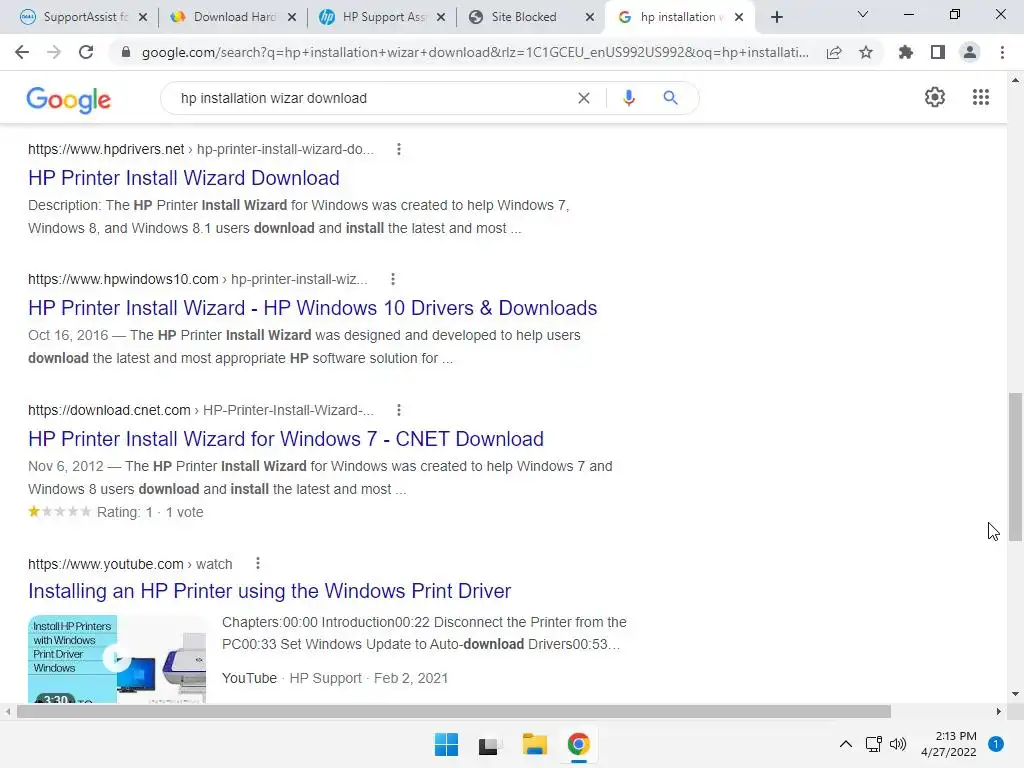
Task: Reload the current Google search page
Action: click(x=86, y=52)
